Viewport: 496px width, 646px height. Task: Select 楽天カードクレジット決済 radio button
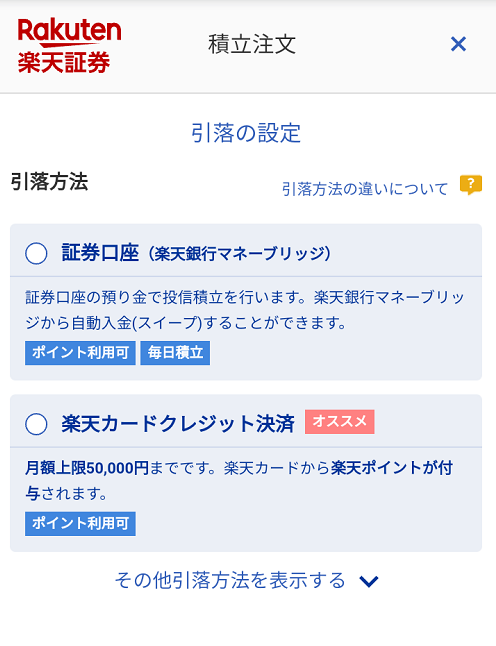pos(36,424)
